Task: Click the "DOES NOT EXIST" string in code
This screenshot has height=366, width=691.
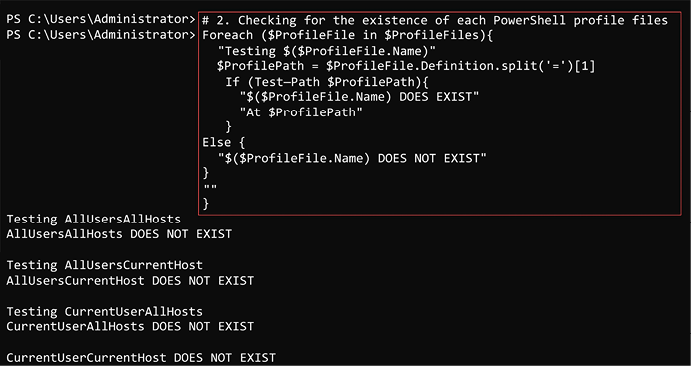Action: (352, 158)
